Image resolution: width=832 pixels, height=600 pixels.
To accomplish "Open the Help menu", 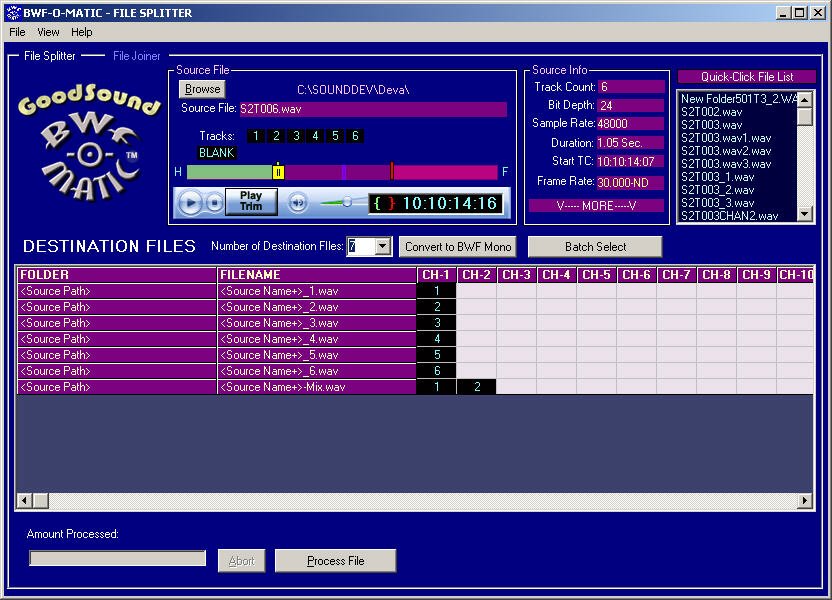I will click(82, 32).
